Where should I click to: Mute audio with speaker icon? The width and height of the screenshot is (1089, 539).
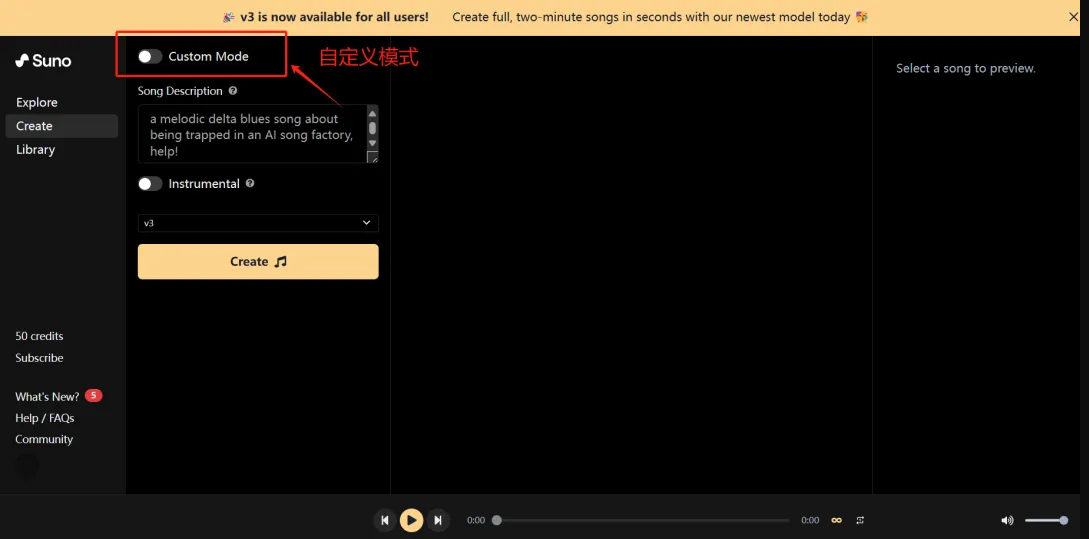point(1007,520)
